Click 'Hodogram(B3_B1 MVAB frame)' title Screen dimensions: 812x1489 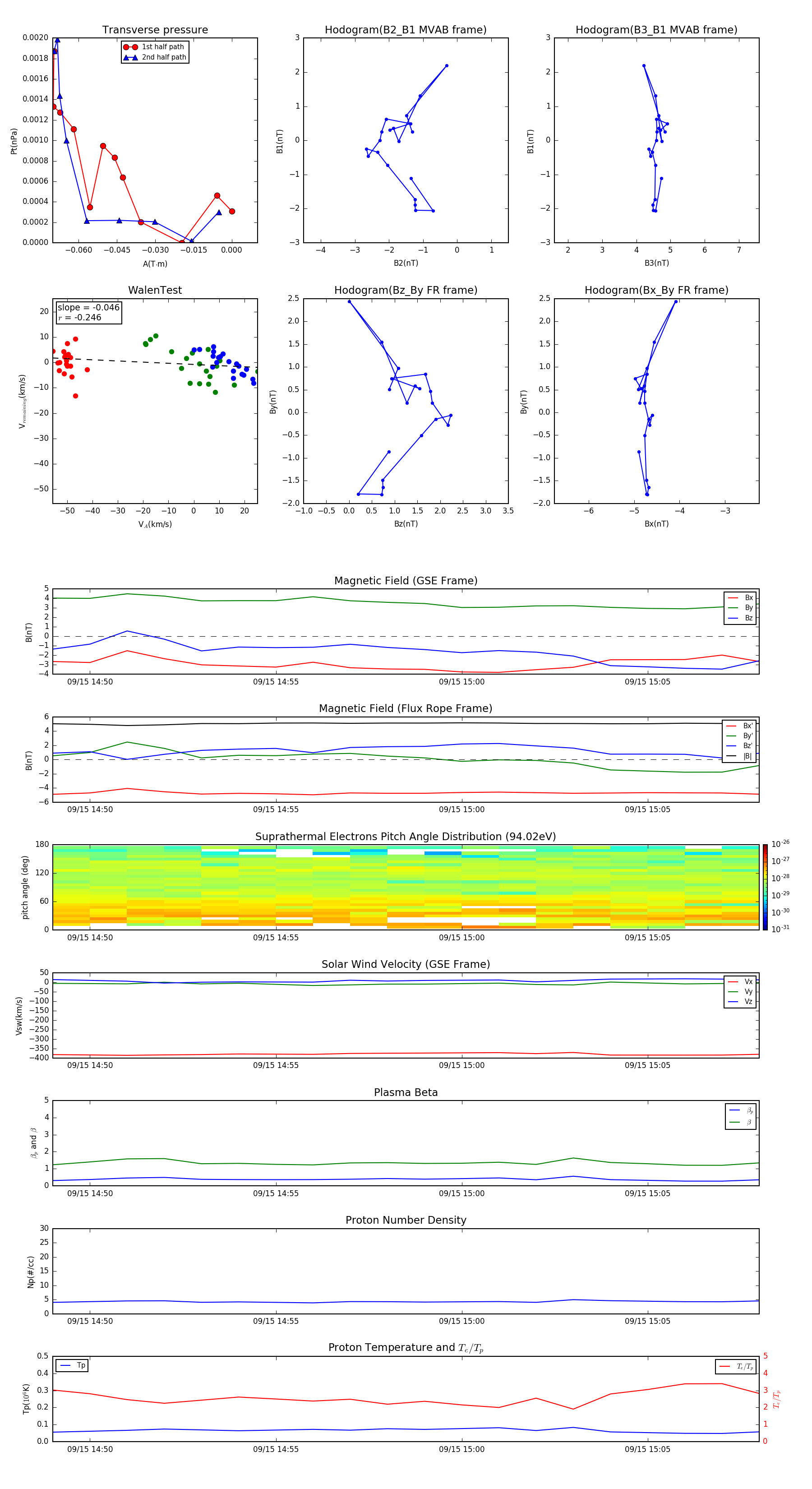click(656, 30)
